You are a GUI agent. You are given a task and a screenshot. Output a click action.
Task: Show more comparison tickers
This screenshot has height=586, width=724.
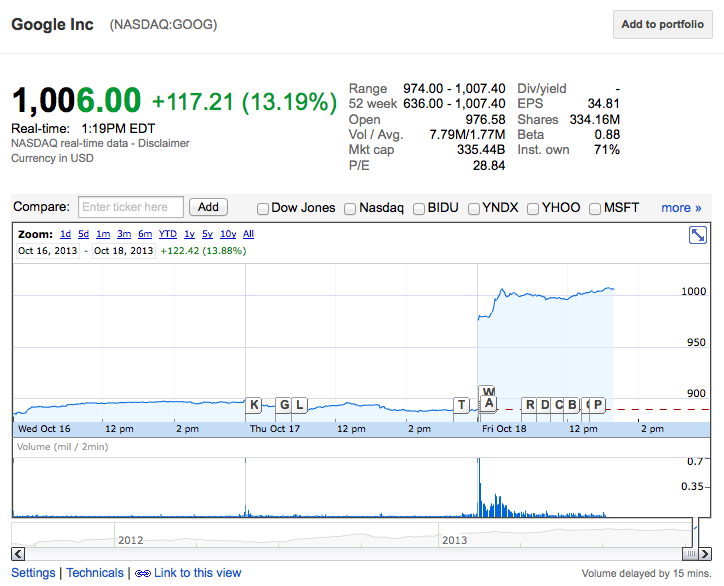(x=681, y=208)
